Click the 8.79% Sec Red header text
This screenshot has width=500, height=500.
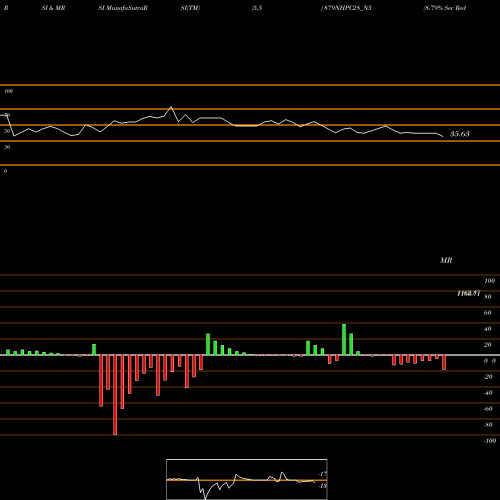pos(445,8)
